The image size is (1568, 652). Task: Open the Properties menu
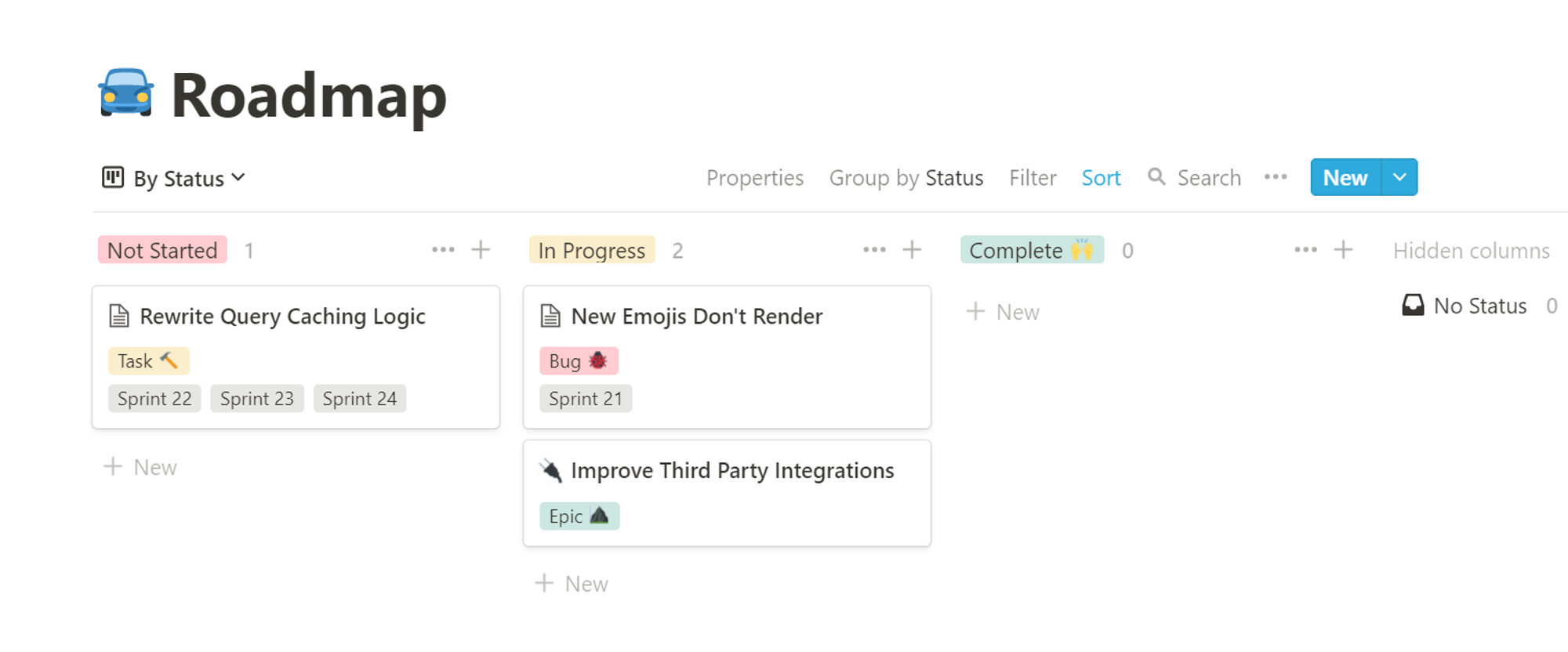(754, 178)
